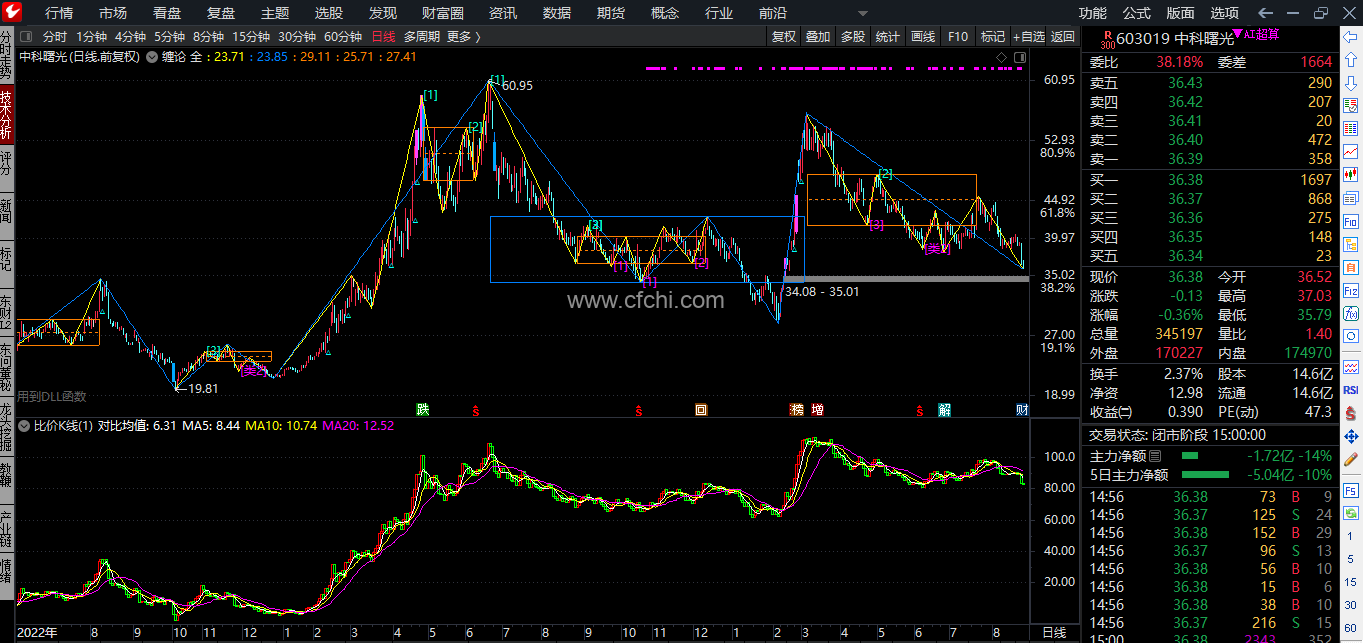Image resolution: width=1363 pixels, height=643 pixels.
Task: Open the 多周期 view
Action: point(421,37)
